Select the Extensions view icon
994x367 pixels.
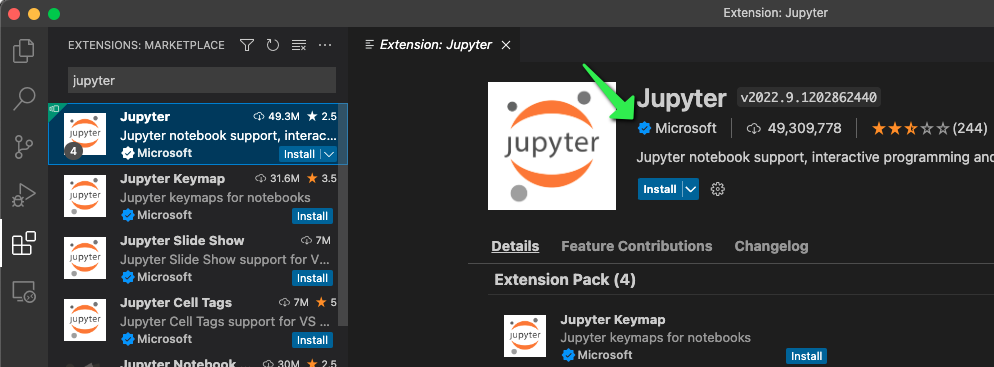tap(23, 243)
